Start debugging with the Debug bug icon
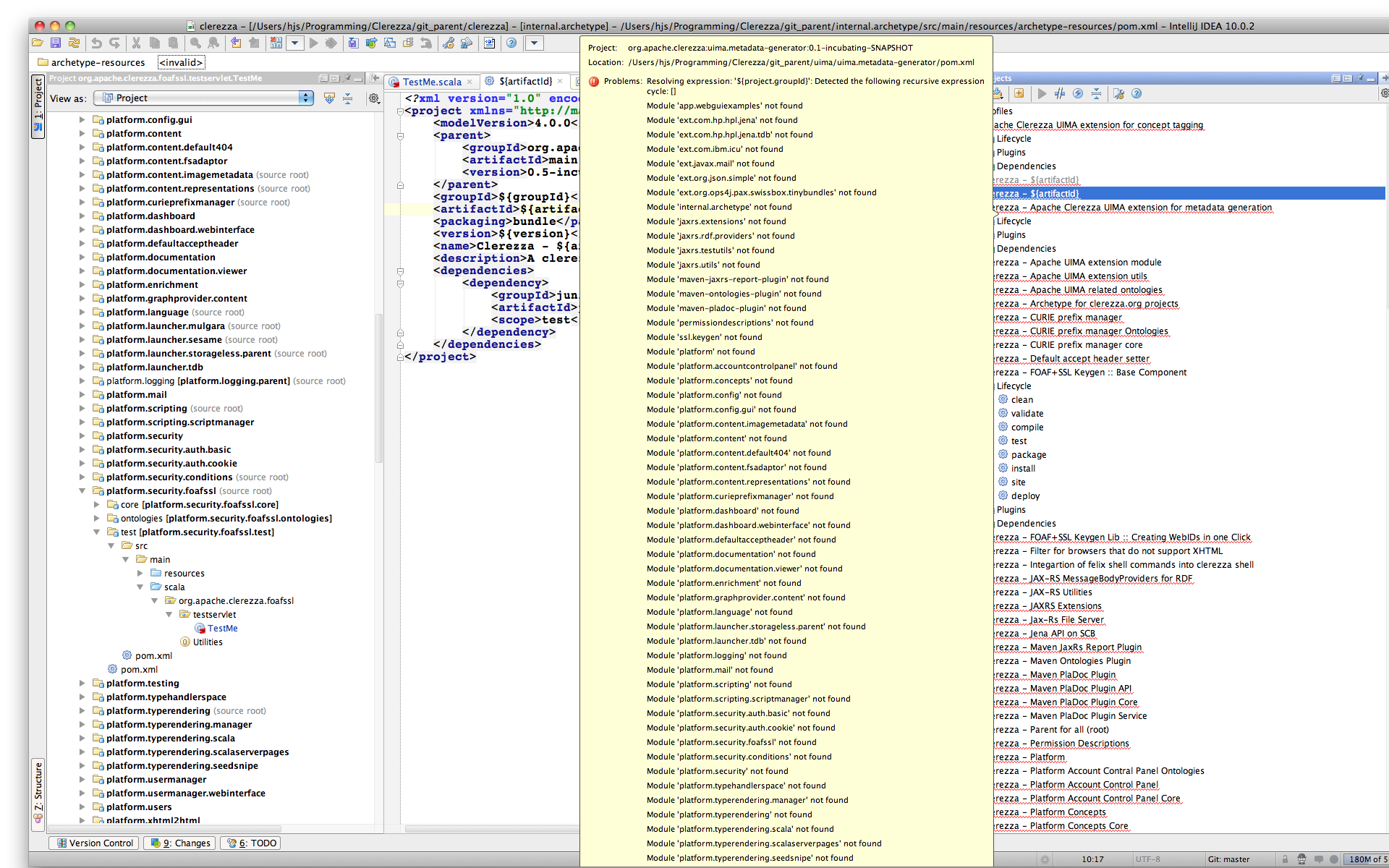Viewport: 1389px width, 868px height. [333, 43]
